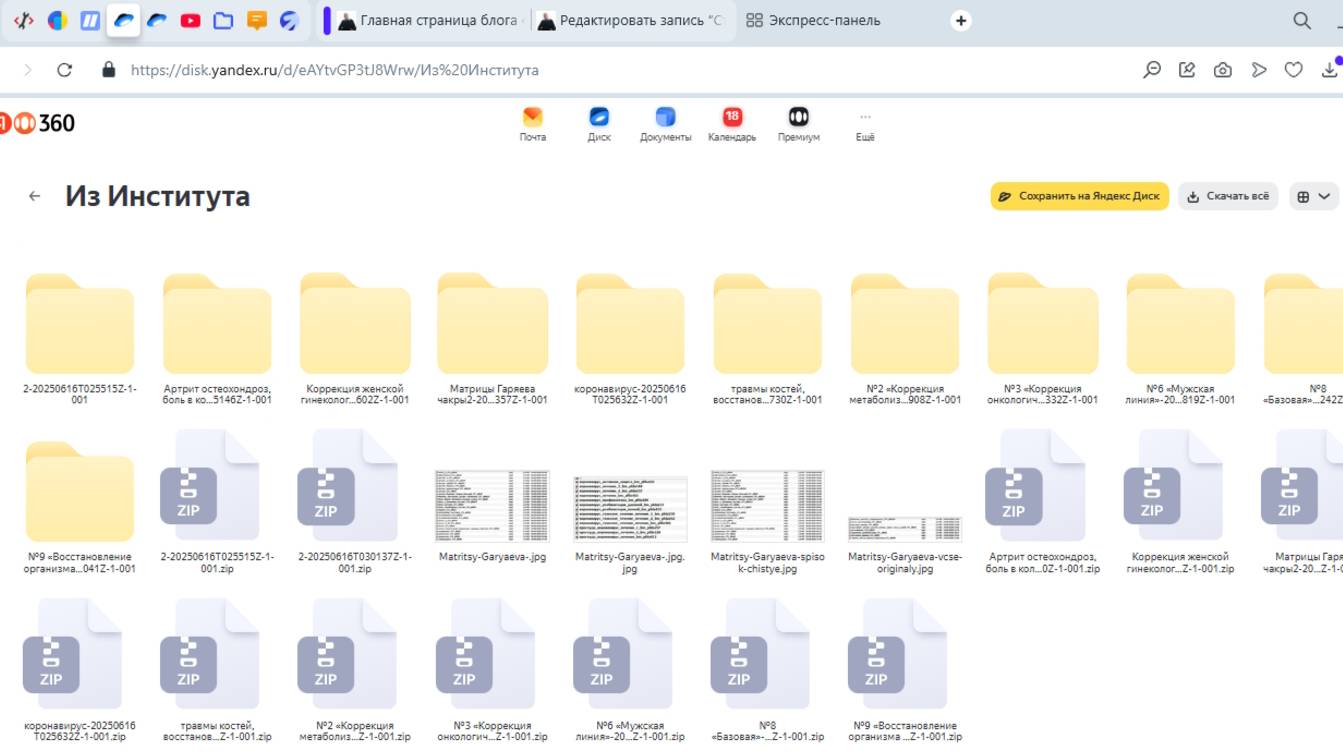Reload the page with the refresh icon
Image resolution: width=1343 pixels, height=755 pixels.
(x=65, y=70)
